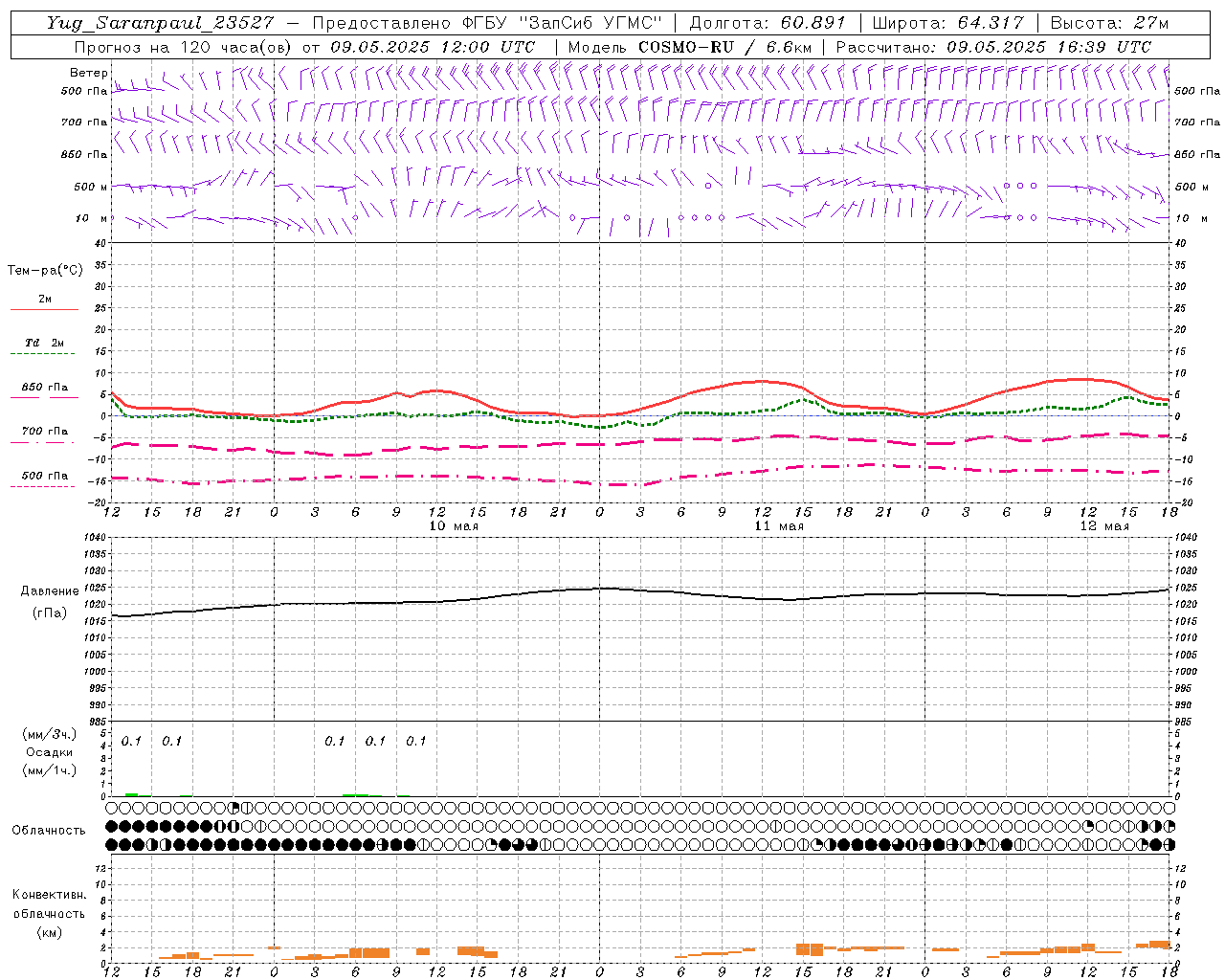
Task: Select the Высота: 27м header value
Action: tap(1109, 24)
